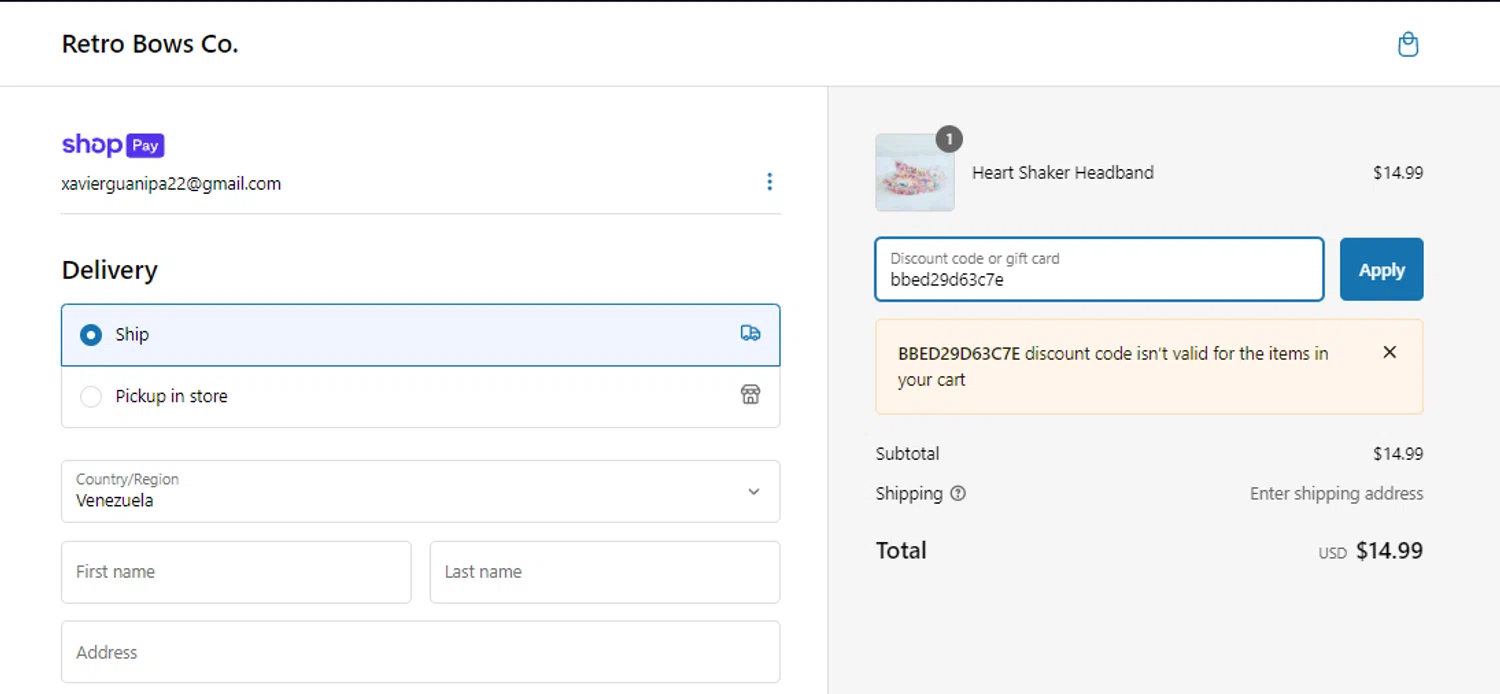Focus the First name field

point(236,572)
